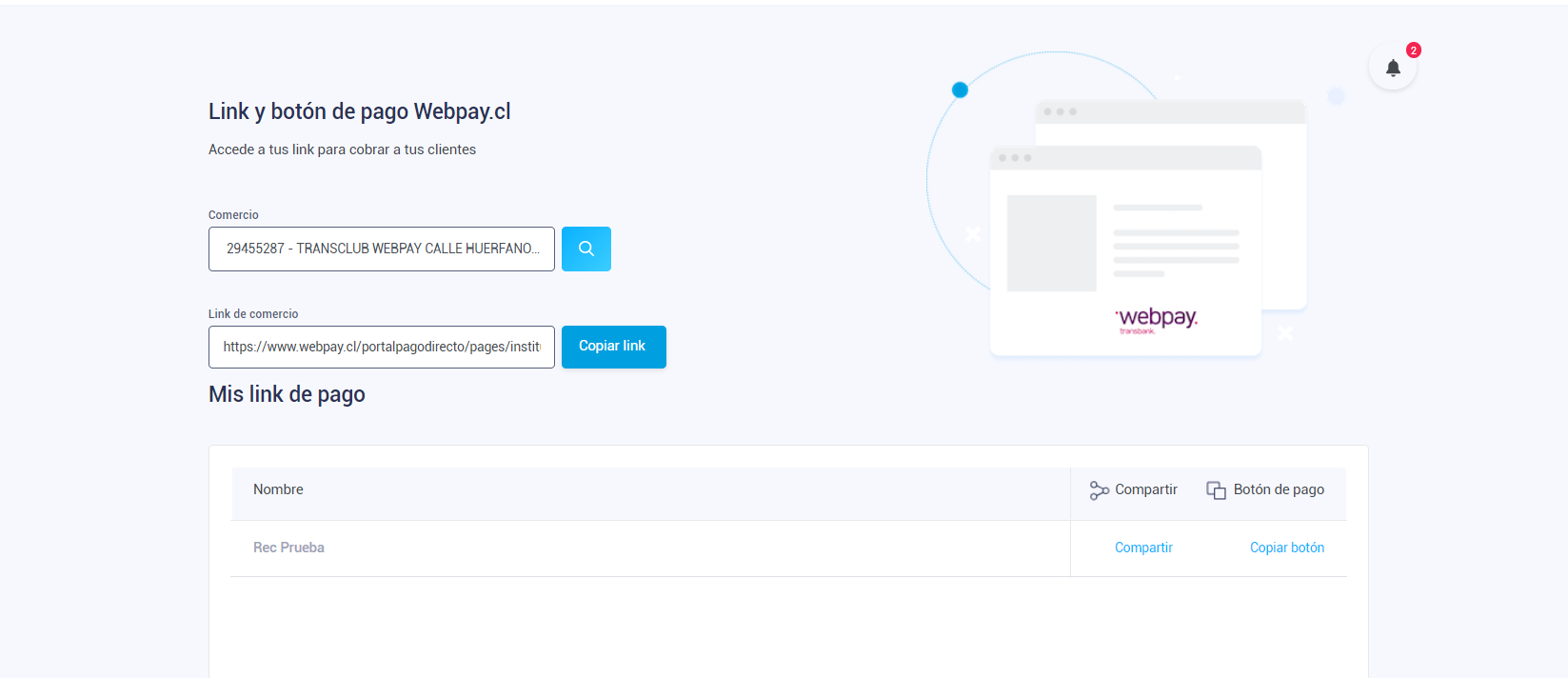Image resolution: width=1568 pixels, height=678 pixels.
Task: Copy the commerce link with Copiar link
Action: [614, 347]
